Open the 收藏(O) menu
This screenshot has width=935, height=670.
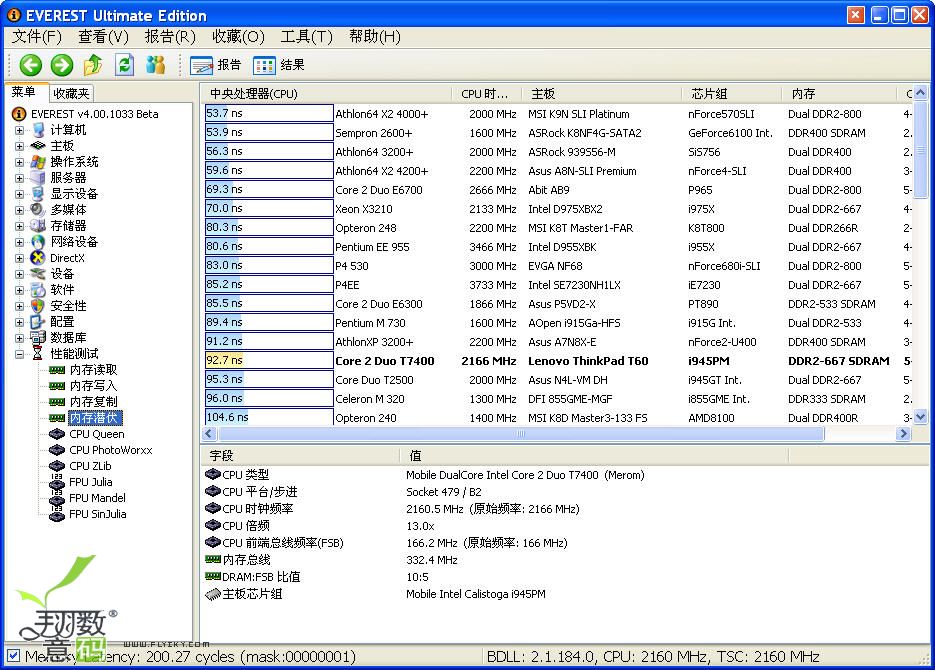pos(238,37)
